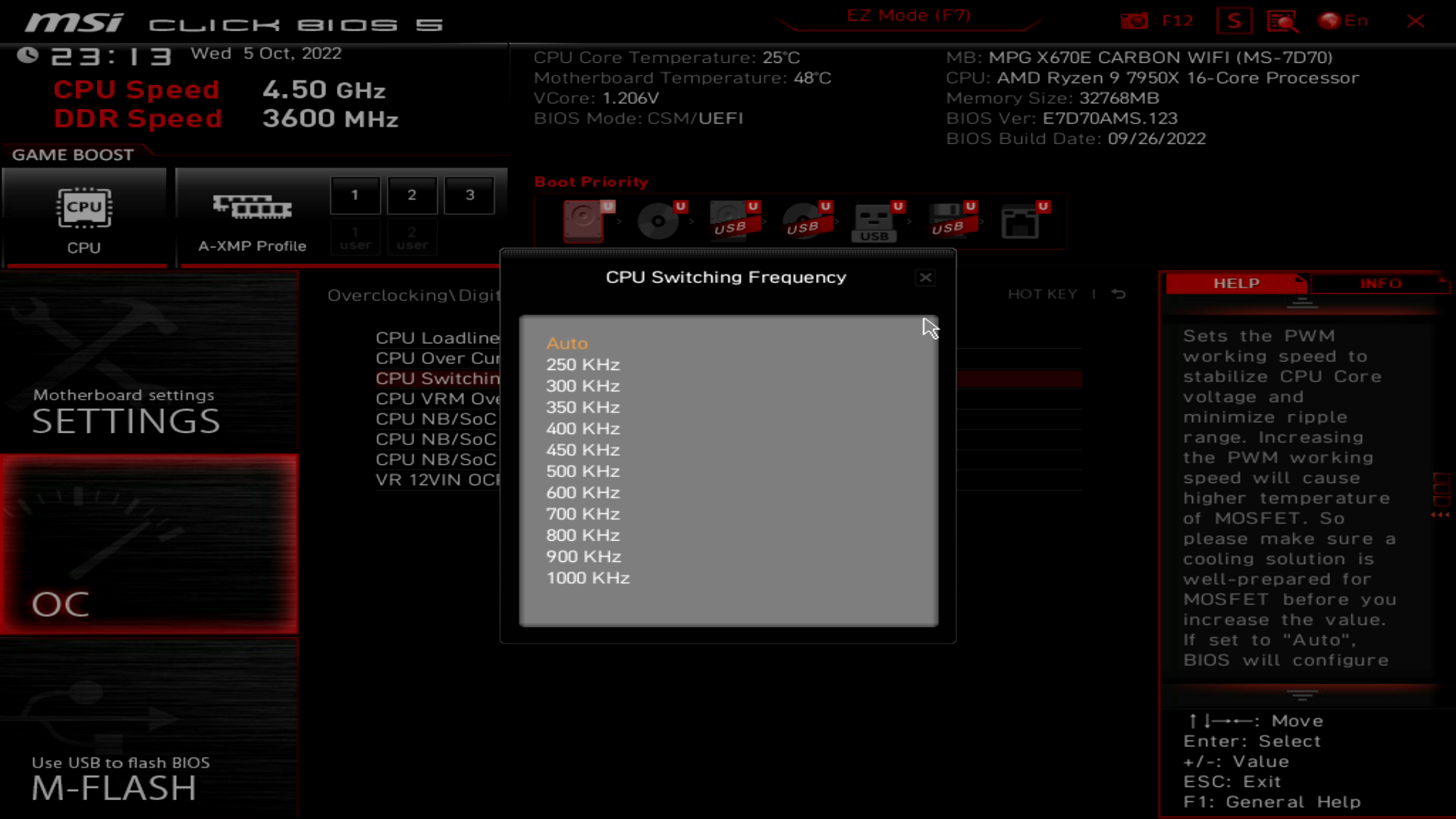
Task: Switch to the INFO tab
Action: [x=1380, y=283]
